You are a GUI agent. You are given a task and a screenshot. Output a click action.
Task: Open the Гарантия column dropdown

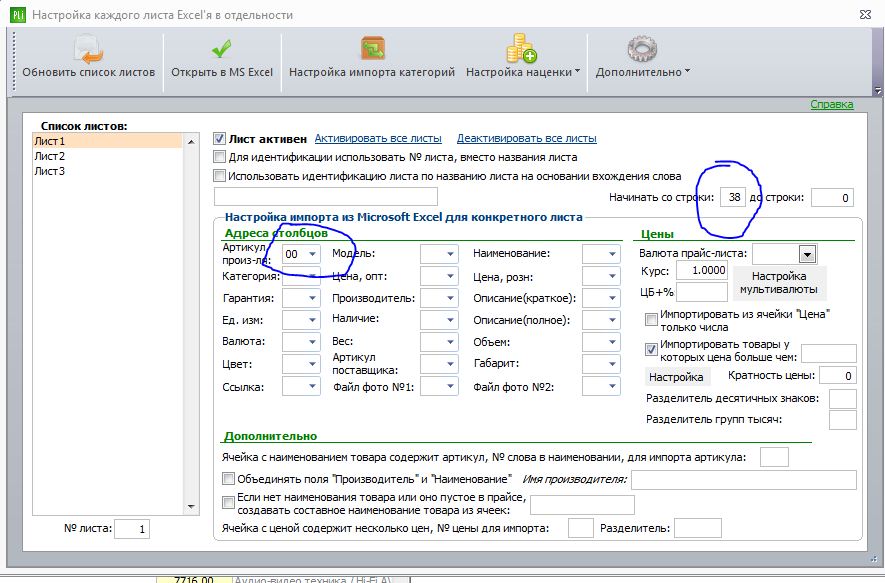pos(312,298)
